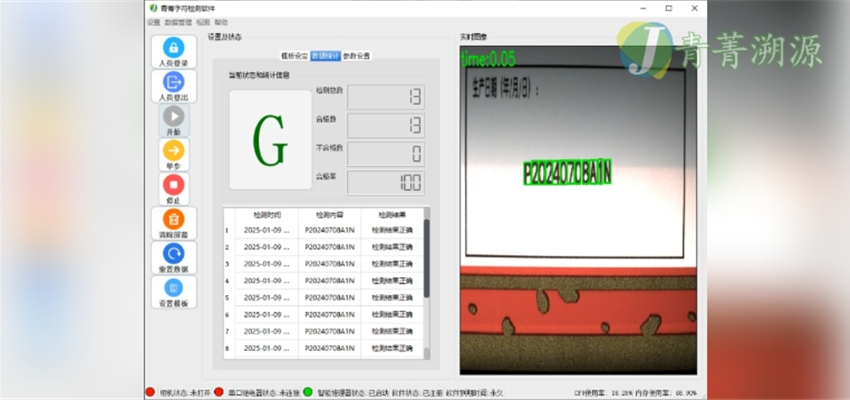The height and width of the screenshot is (400, 850).
Task: Switch to the 参数设置 tab
Action: point(356,56)
